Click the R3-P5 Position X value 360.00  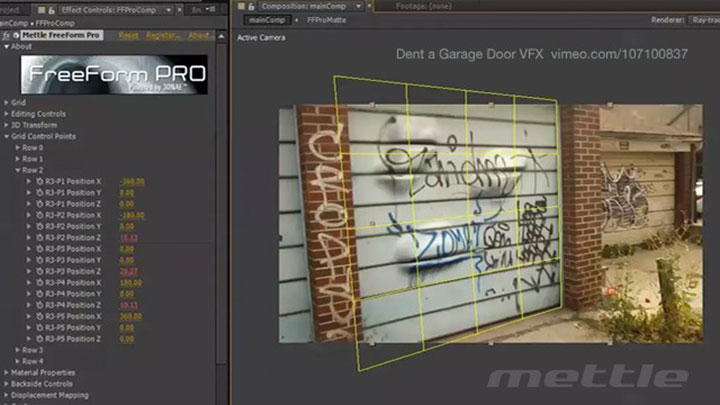tap(130, 316)
